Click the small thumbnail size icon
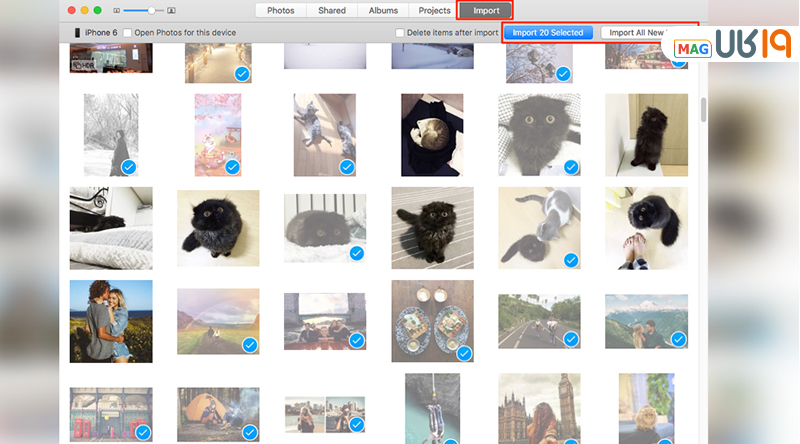Viewport: 800px width, 444px height. coord(119,11)
